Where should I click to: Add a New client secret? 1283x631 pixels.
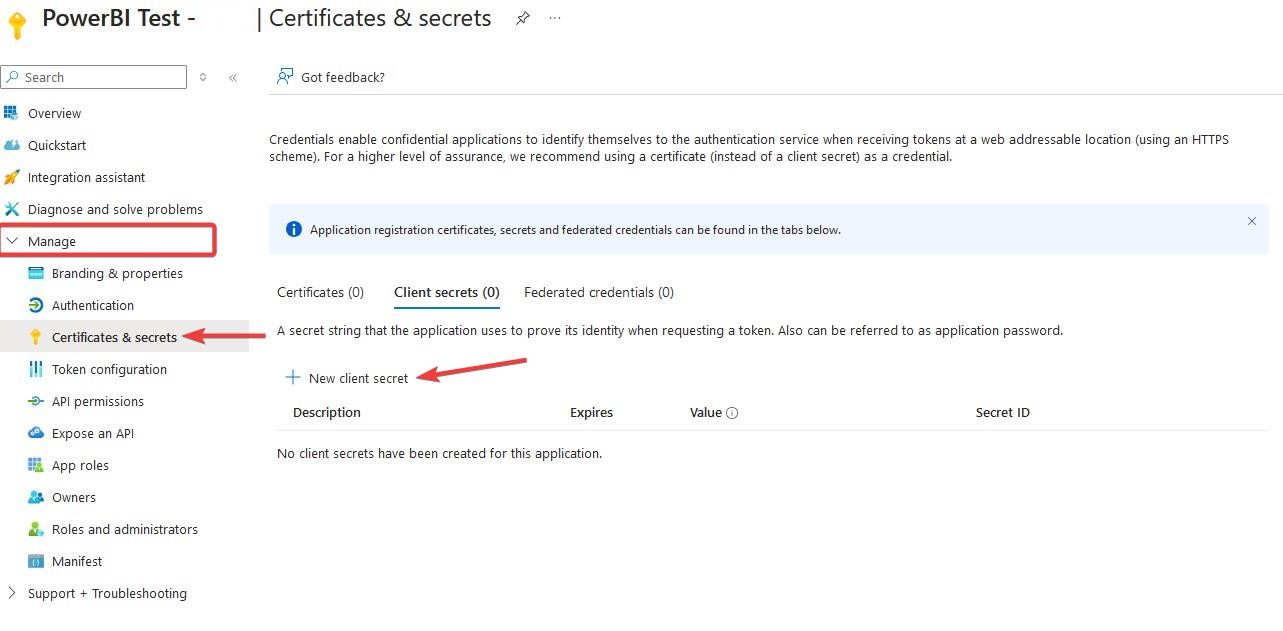(x=348, y=378)
